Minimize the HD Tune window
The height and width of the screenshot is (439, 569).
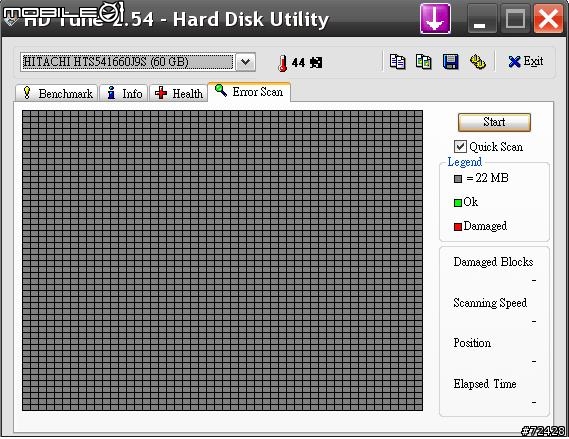pyautogui.click(x=481, y=19)
